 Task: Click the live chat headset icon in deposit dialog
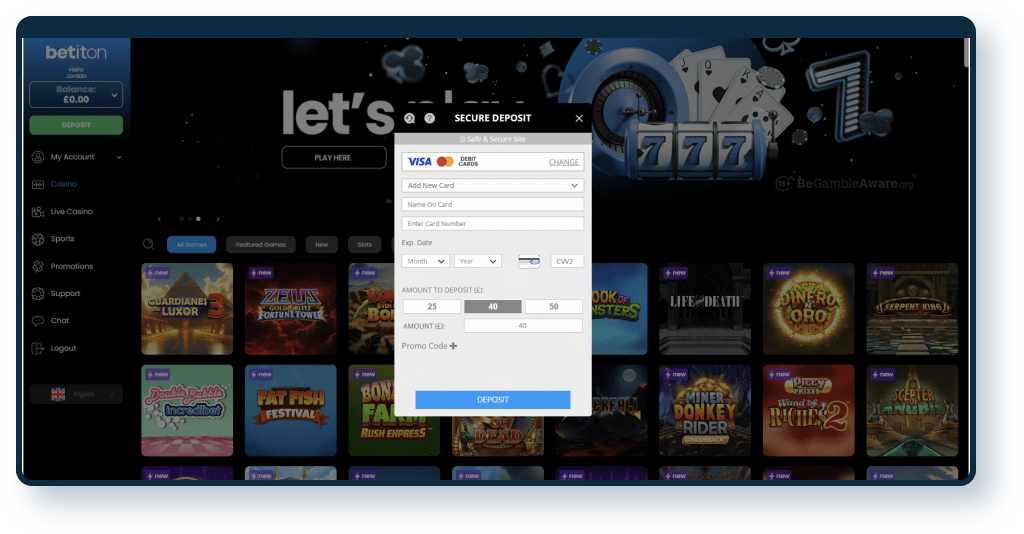tap(410, 118)
